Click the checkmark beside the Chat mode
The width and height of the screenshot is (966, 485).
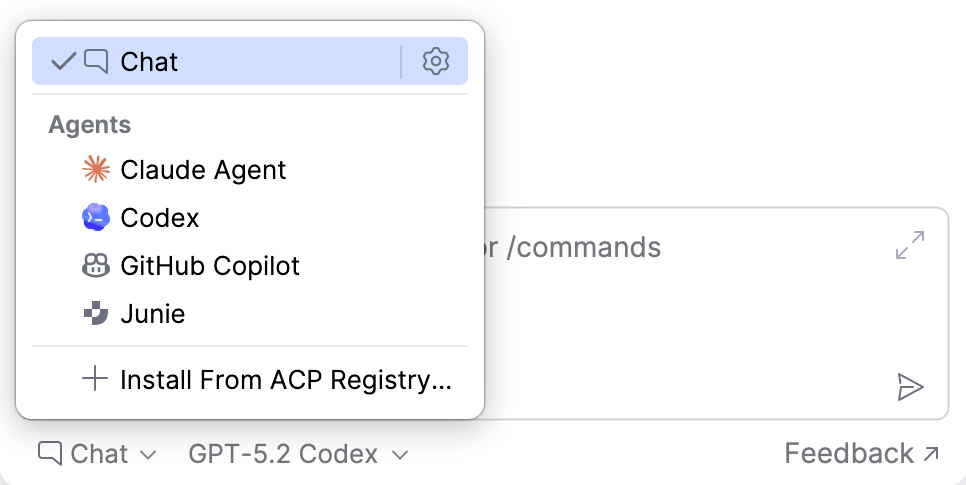click(63, 61)
